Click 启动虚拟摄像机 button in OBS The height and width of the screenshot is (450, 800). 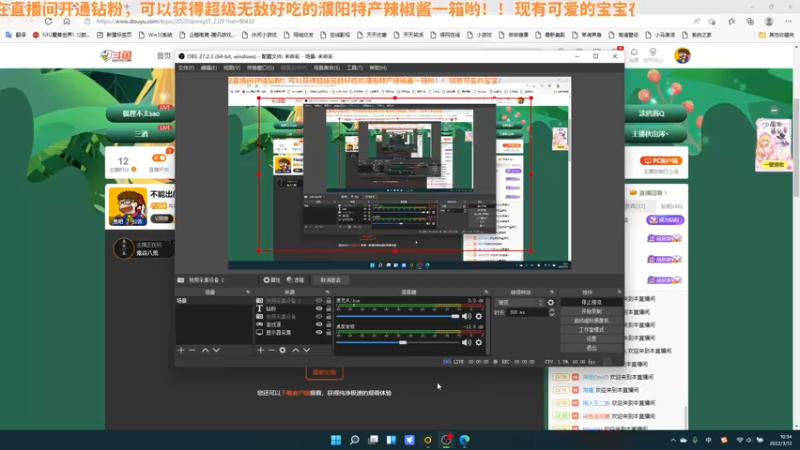click(591, 321)
